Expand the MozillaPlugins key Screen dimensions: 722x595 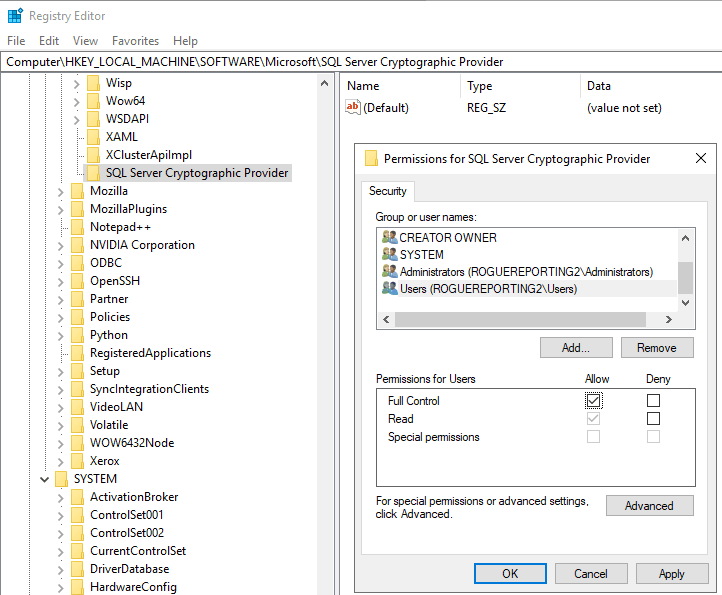(60, 210)
